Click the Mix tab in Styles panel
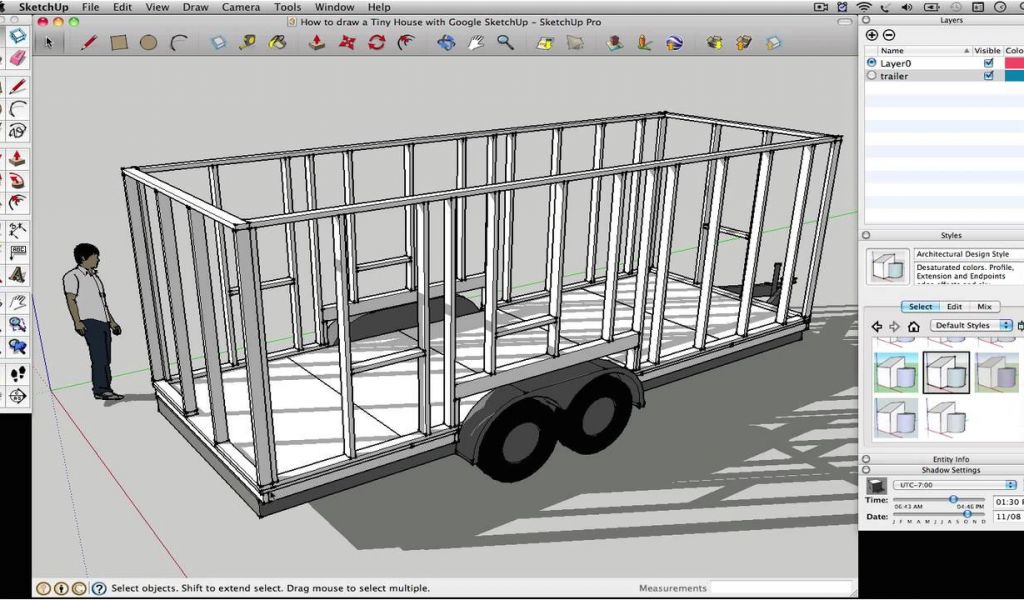 [x=984, y=307]
